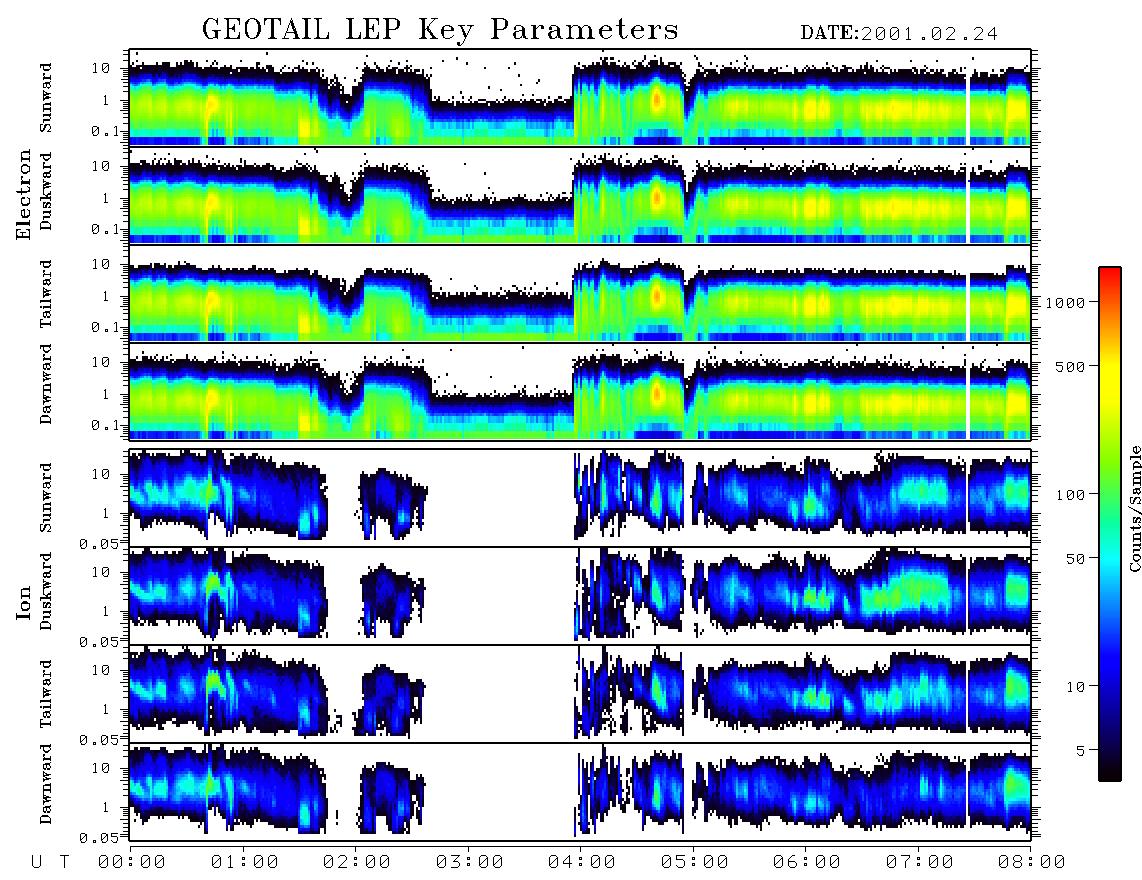The width and height of the screenshot is (1142, 880).
Task: Click the Ion "Sunward" axis label
Action: (x=46, y=498)
